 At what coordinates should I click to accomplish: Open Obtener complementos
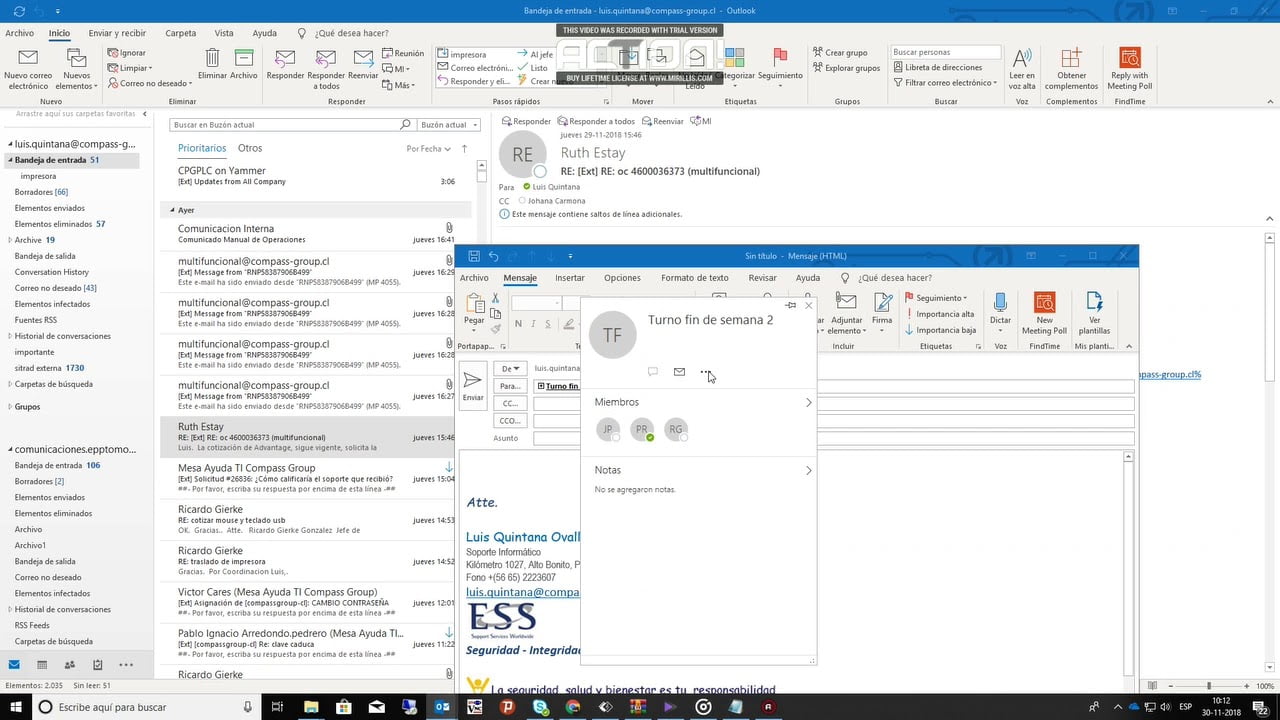[1071, 68]
